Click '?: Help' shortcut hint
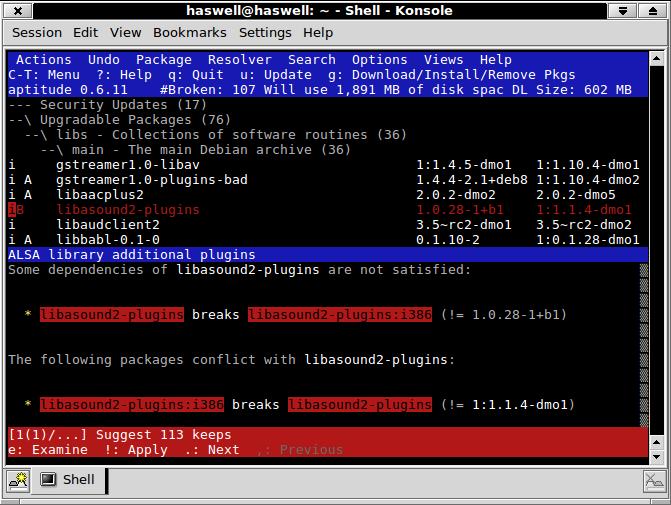Screen dimensions: 671x505 124,75
